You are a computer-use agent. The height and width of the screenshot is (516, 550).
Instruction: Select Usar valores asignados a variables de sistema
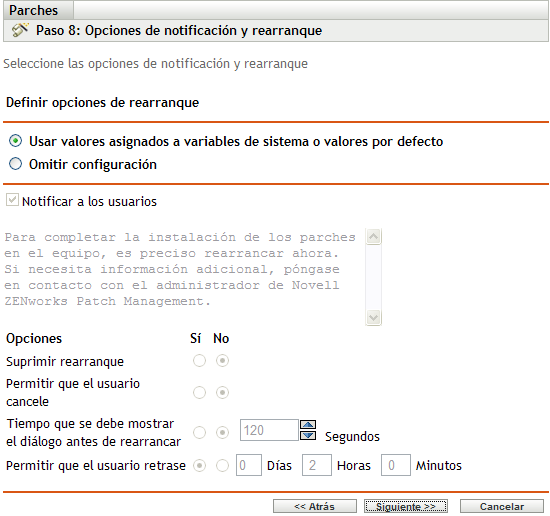pos(15,141)
